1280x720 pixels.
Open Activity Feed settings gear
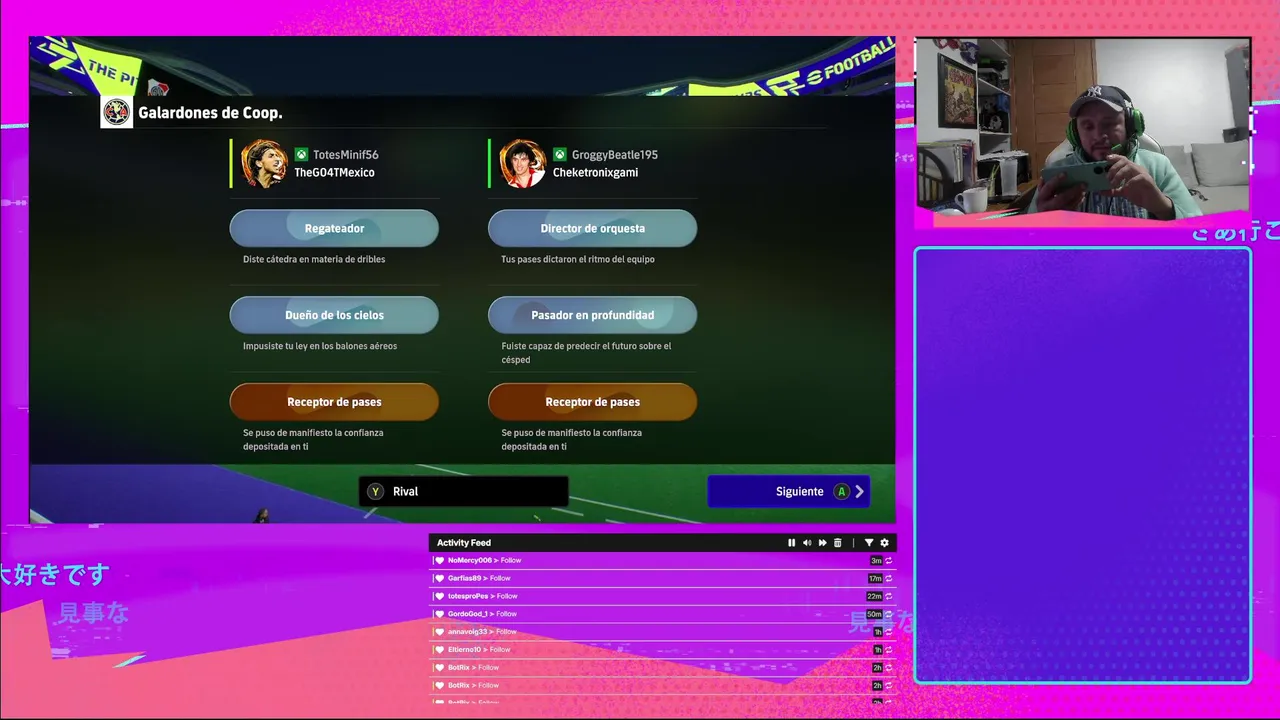(884, 543)
